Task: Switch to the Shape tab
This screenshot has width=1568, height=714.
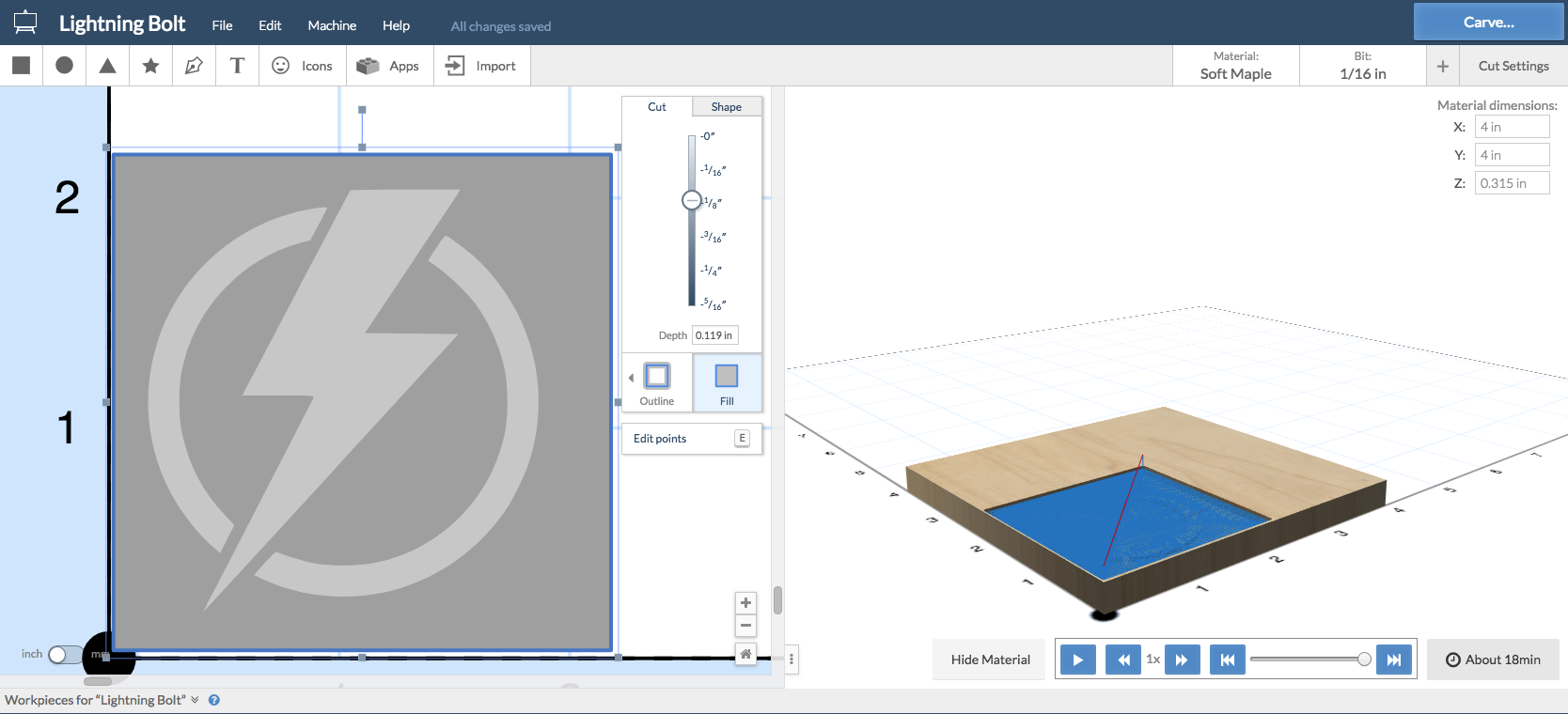Action: (x=727, y=106)
